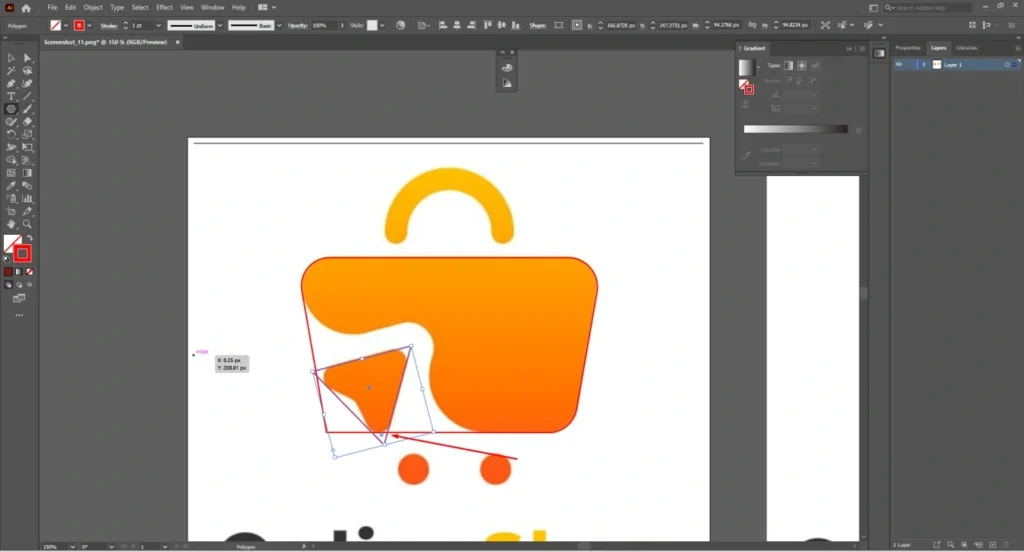Choose Radial Gradient type
This screenshot has height=552, width=1024.
[x=802, y=65]
